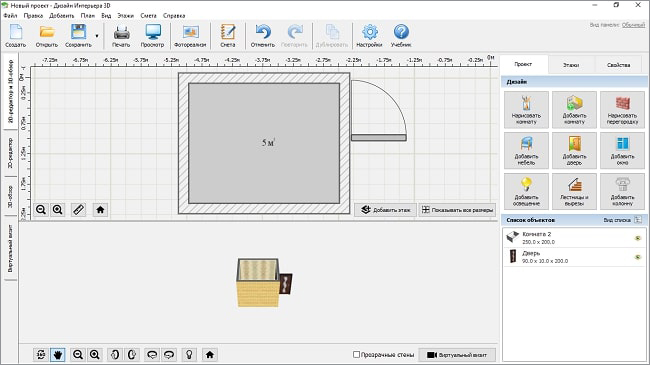The width and height of the screenshot is (650, 365).
Task: Expand the dropdown arrow beside Сохранить
Action: click(x=97, y=36)
